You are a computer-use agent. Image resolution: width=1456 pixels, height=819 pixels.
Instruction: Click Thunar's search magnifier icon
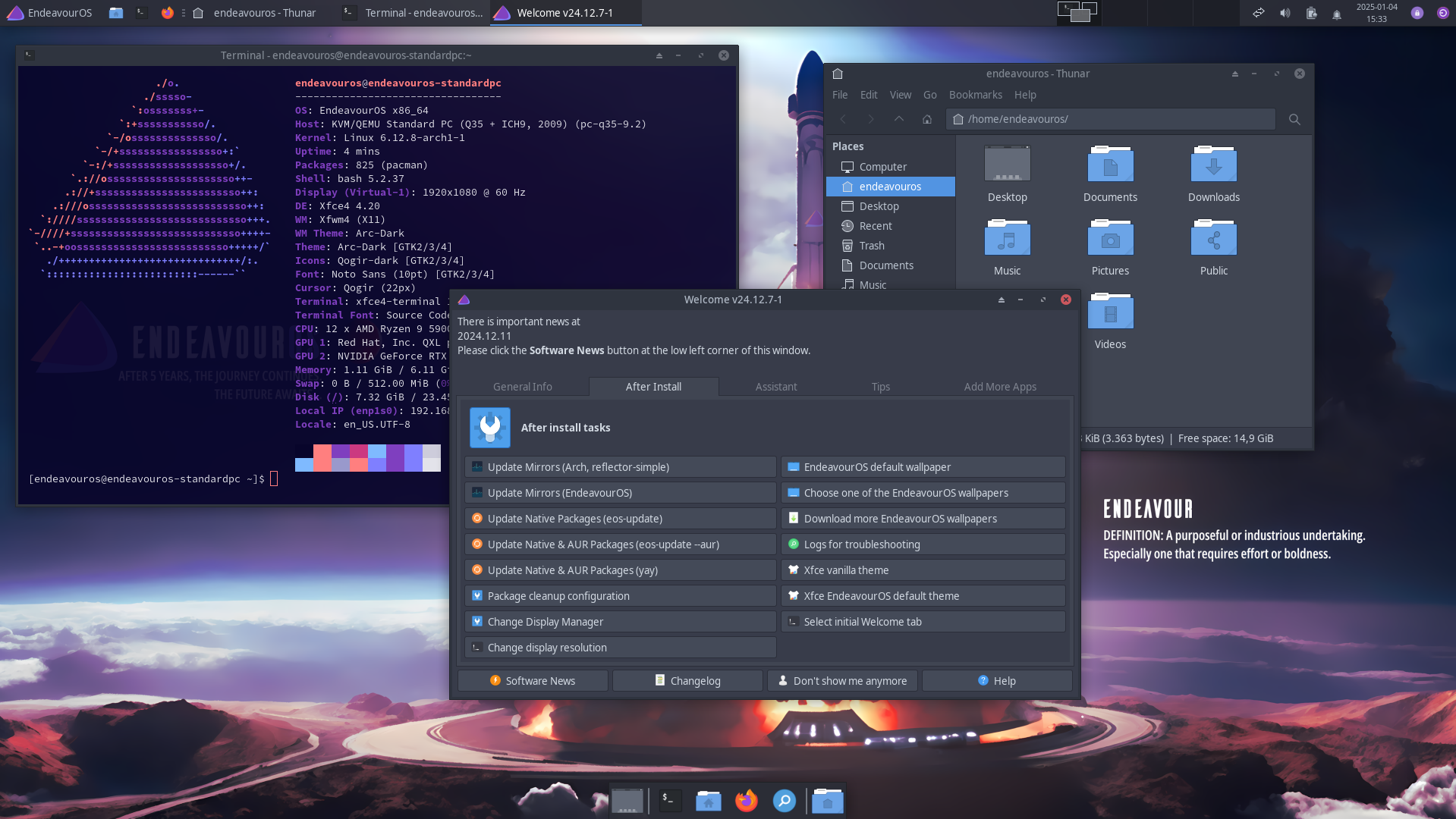point(1294,119)
